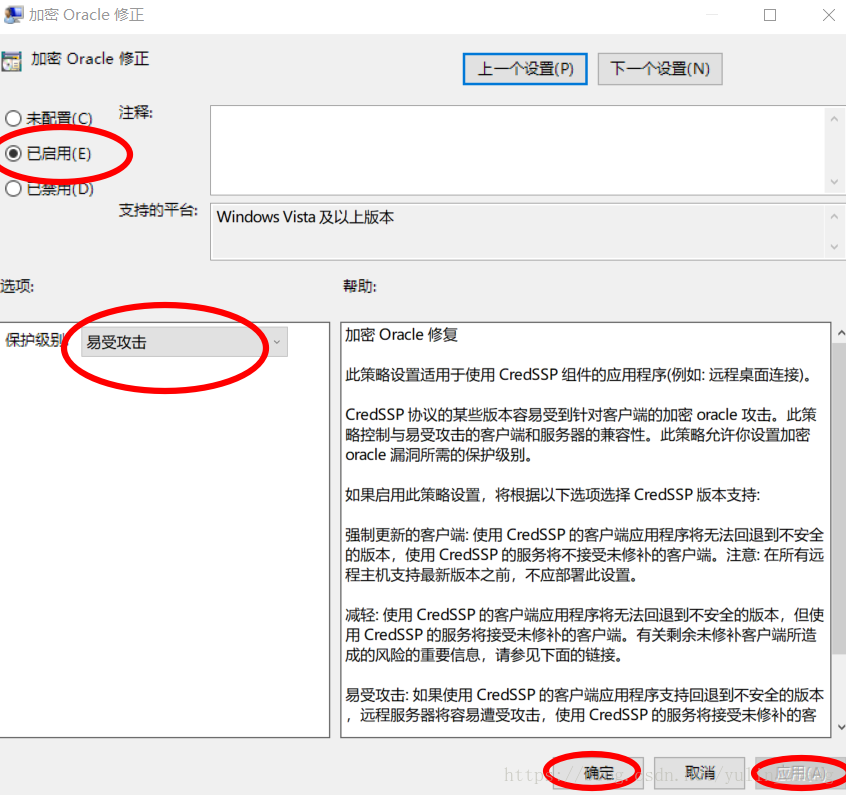Click inside the 注释 comment text box
Viewport: 846px width, 795px height.
[515, 148]
